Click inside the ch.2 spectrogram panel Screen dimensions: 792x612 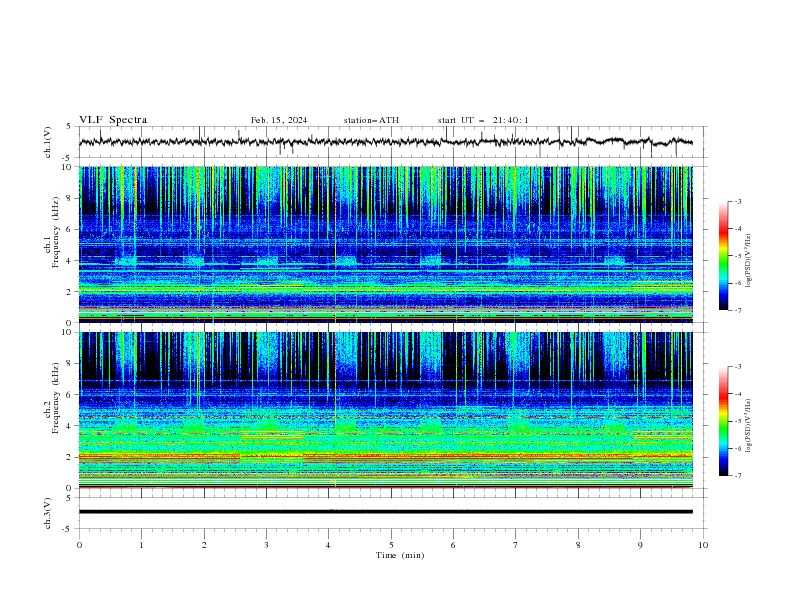[x=386, y=410]
